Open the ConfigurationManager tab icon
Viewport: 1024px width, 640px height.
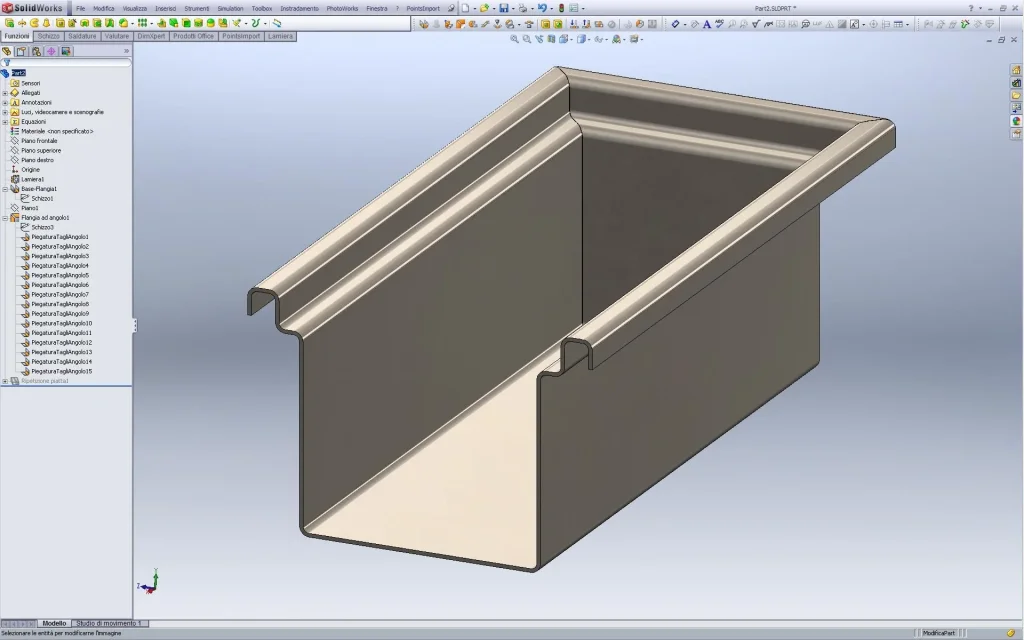[x=37, y=51]
